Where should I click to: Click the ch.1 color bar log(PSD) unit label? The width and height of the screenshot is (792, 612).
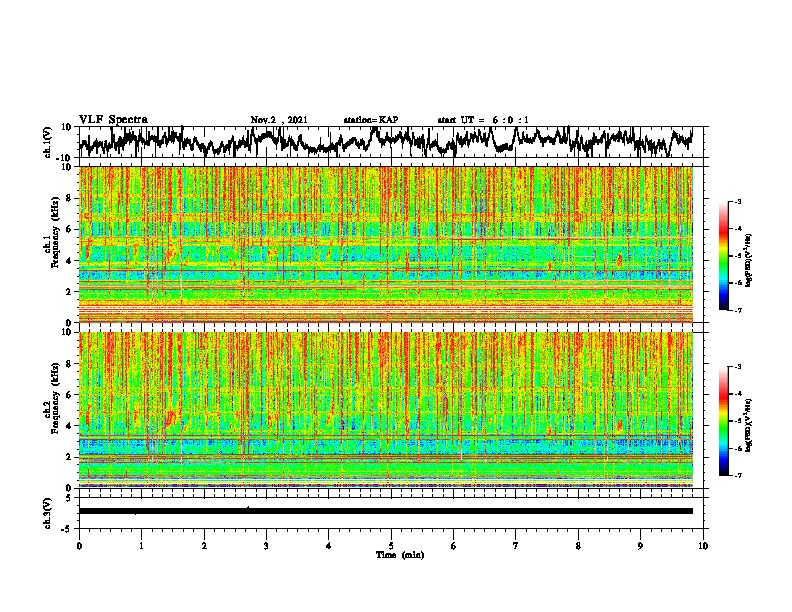coord(749,260)
